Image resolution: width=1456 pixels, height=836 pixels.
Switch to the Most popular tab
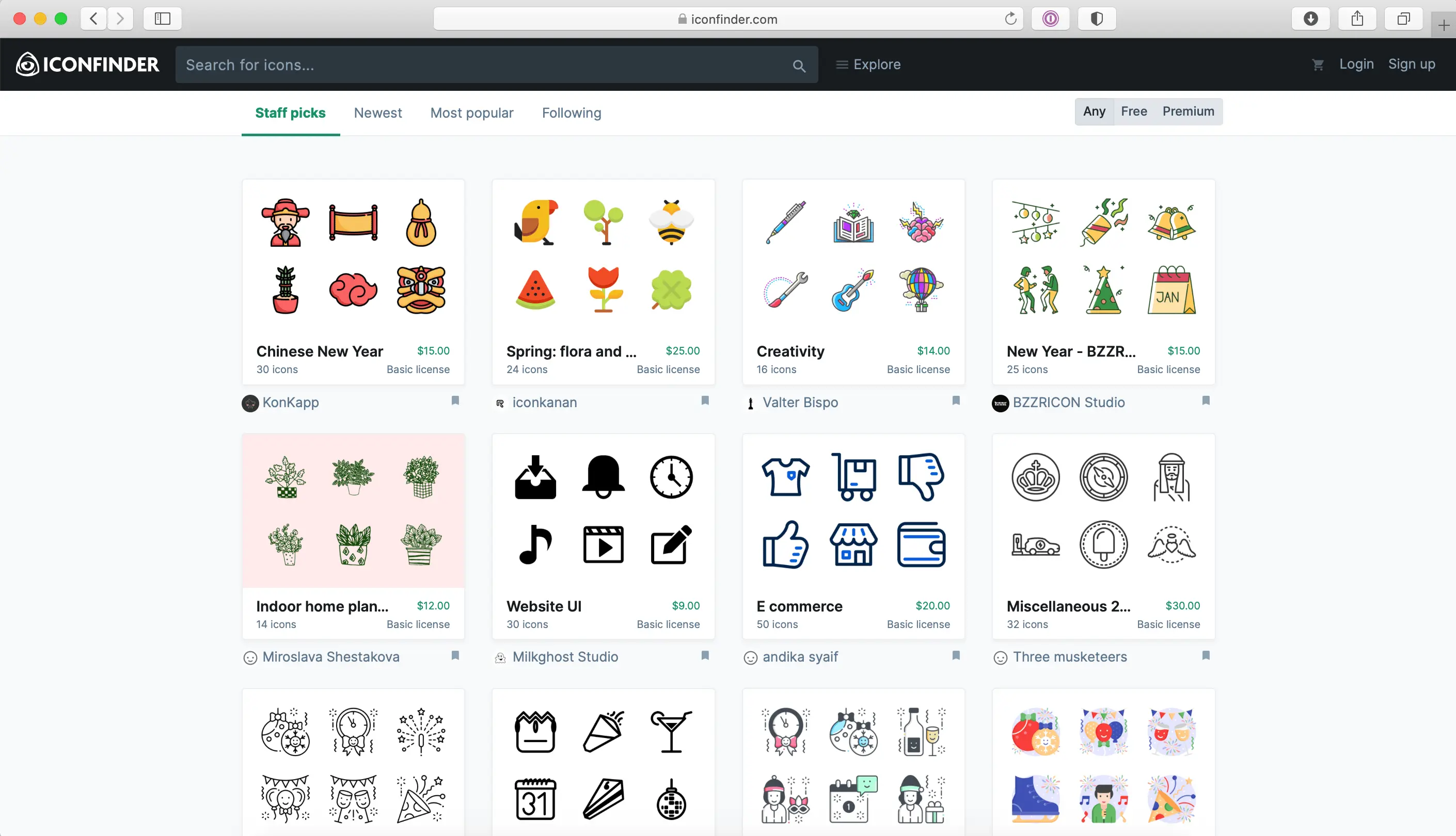[x=471, y=113]
